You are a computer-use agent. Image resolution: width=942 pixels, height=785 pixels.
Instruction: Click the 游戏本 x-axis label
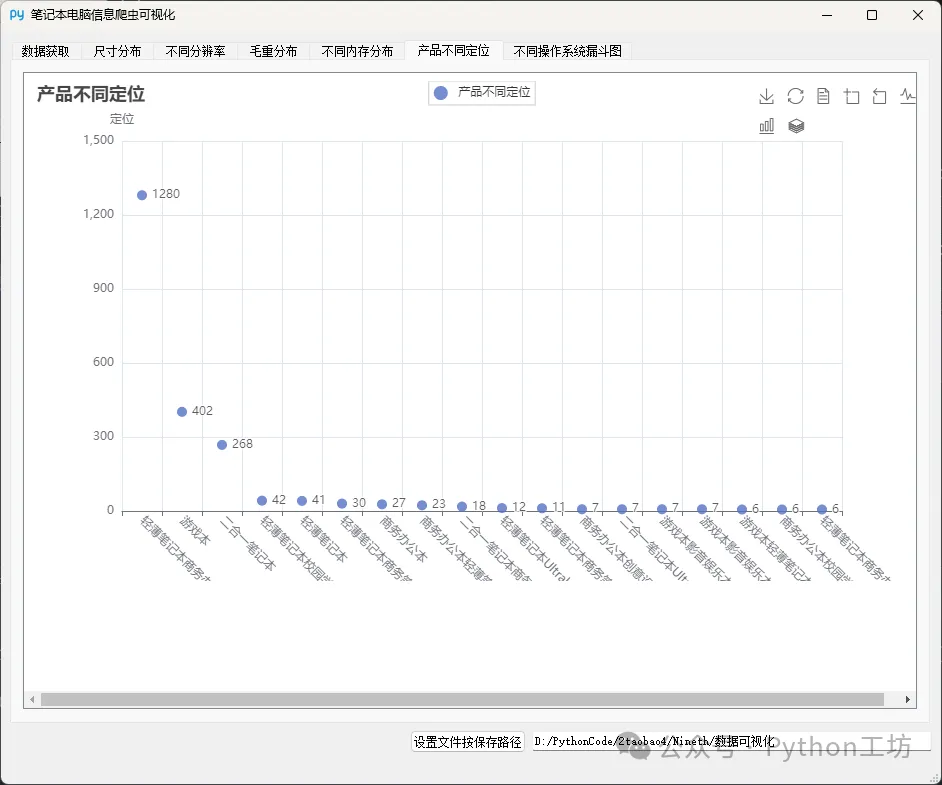tap(196, 530)
